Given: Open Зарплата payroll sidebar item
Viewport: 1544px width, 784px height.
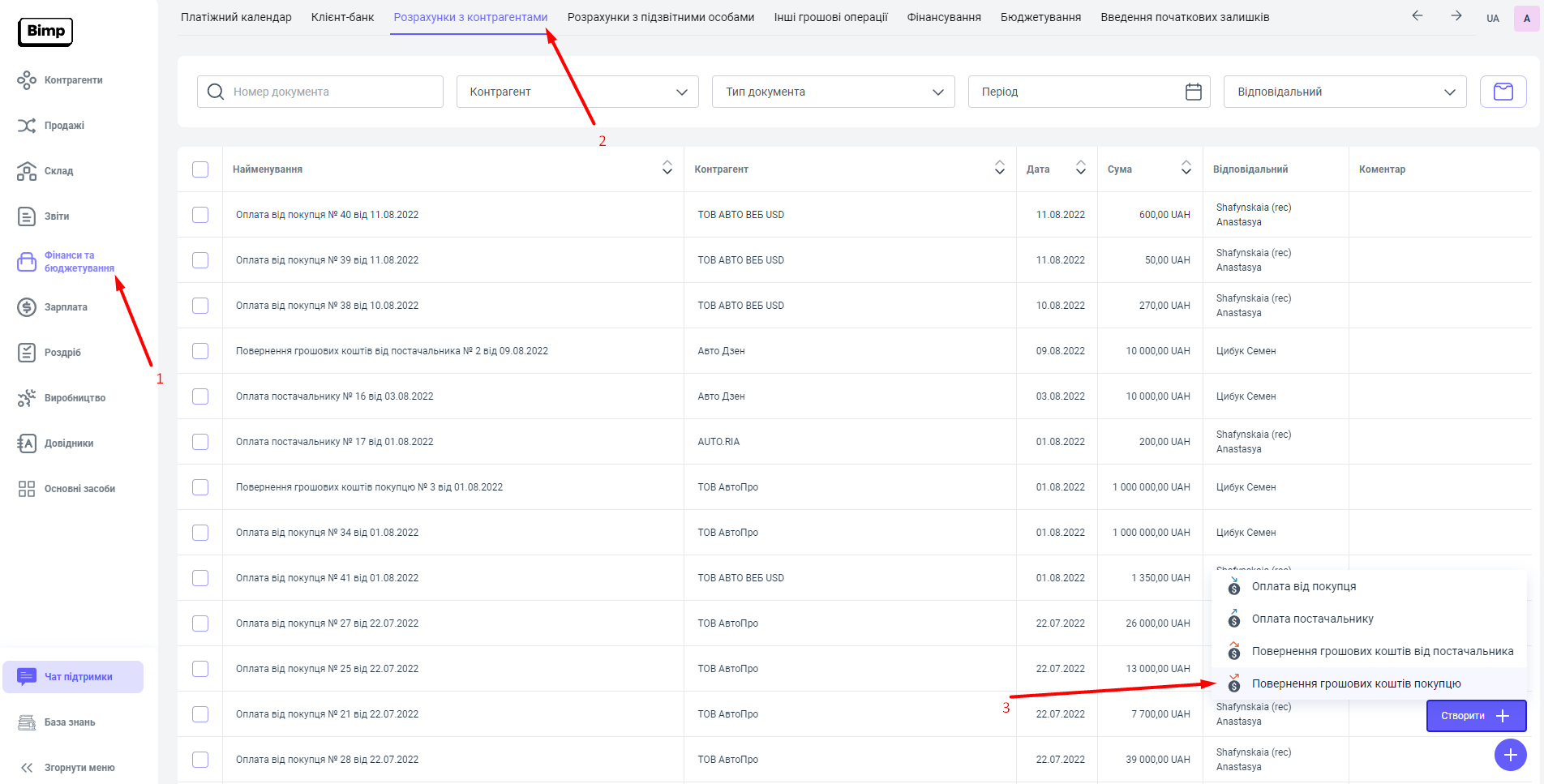Looking at the screenshot, I should pyautogui.click(x=65, y=307).
